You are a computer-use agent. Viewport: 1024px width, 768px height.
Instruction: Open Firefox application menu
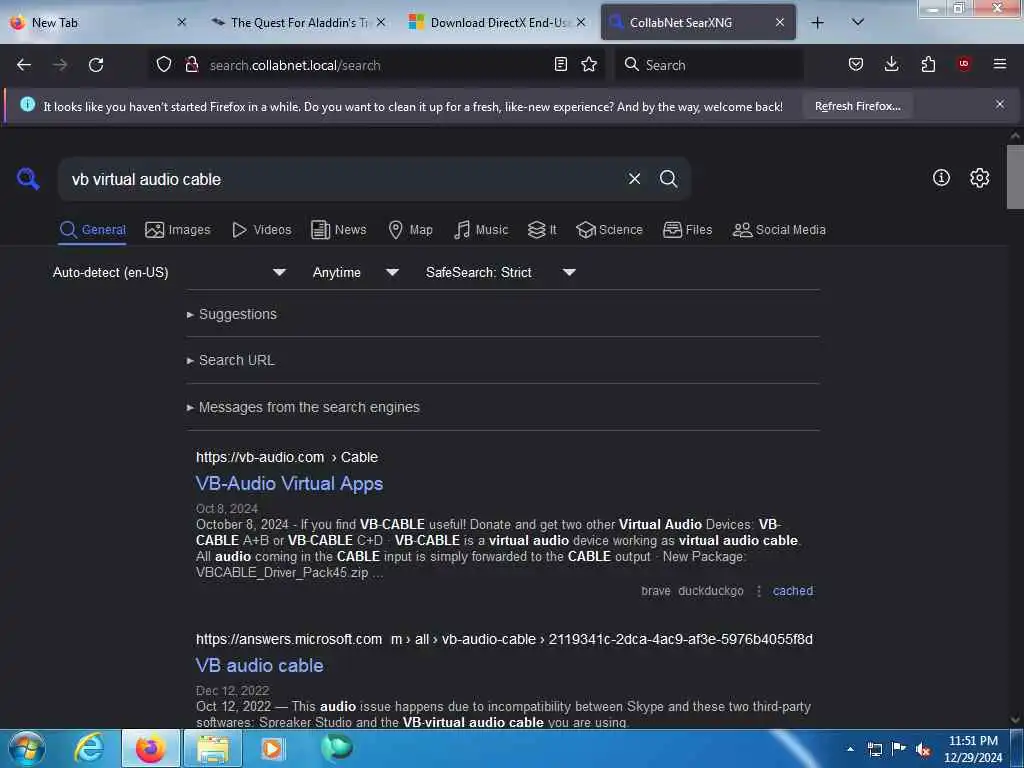(1000, 64)
